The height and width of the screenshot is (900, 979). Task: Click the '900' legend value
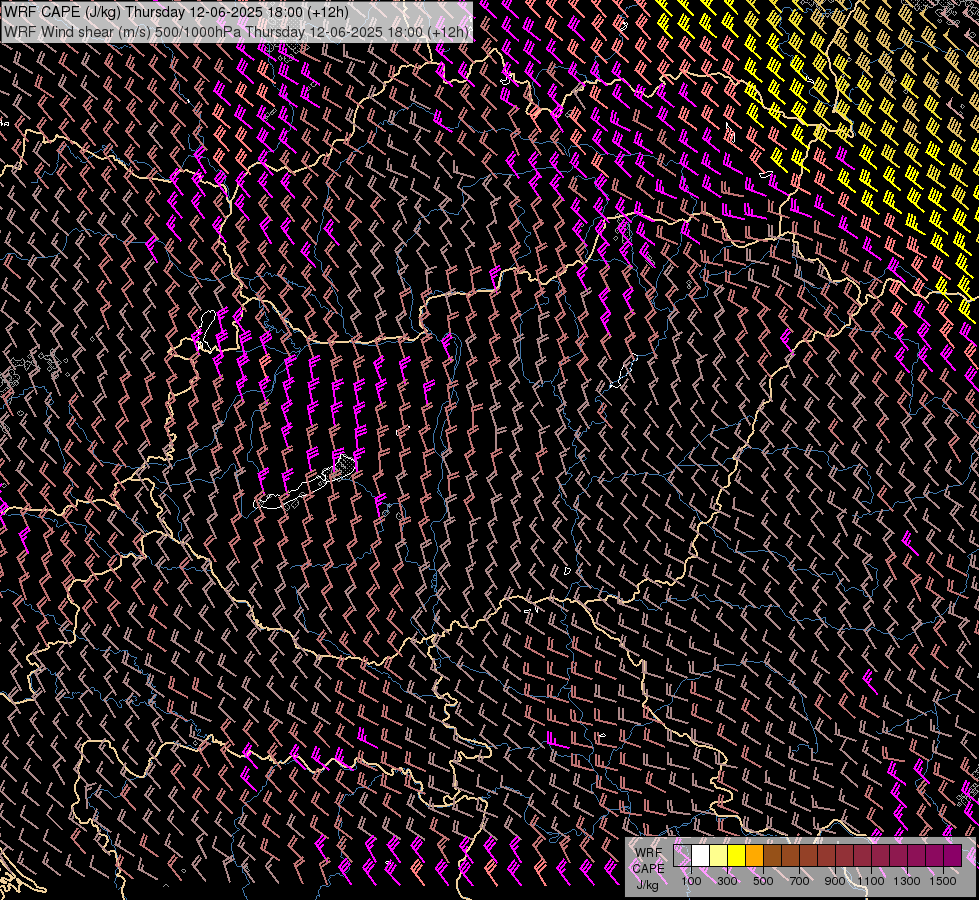[835, 881]
